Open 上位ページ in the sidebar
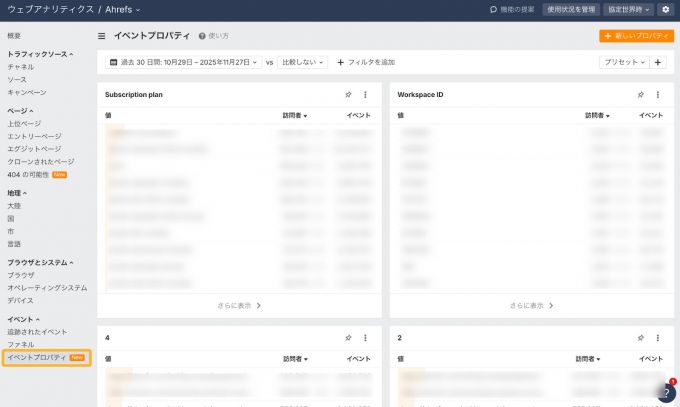680x407 pixels. coord(24,124)
